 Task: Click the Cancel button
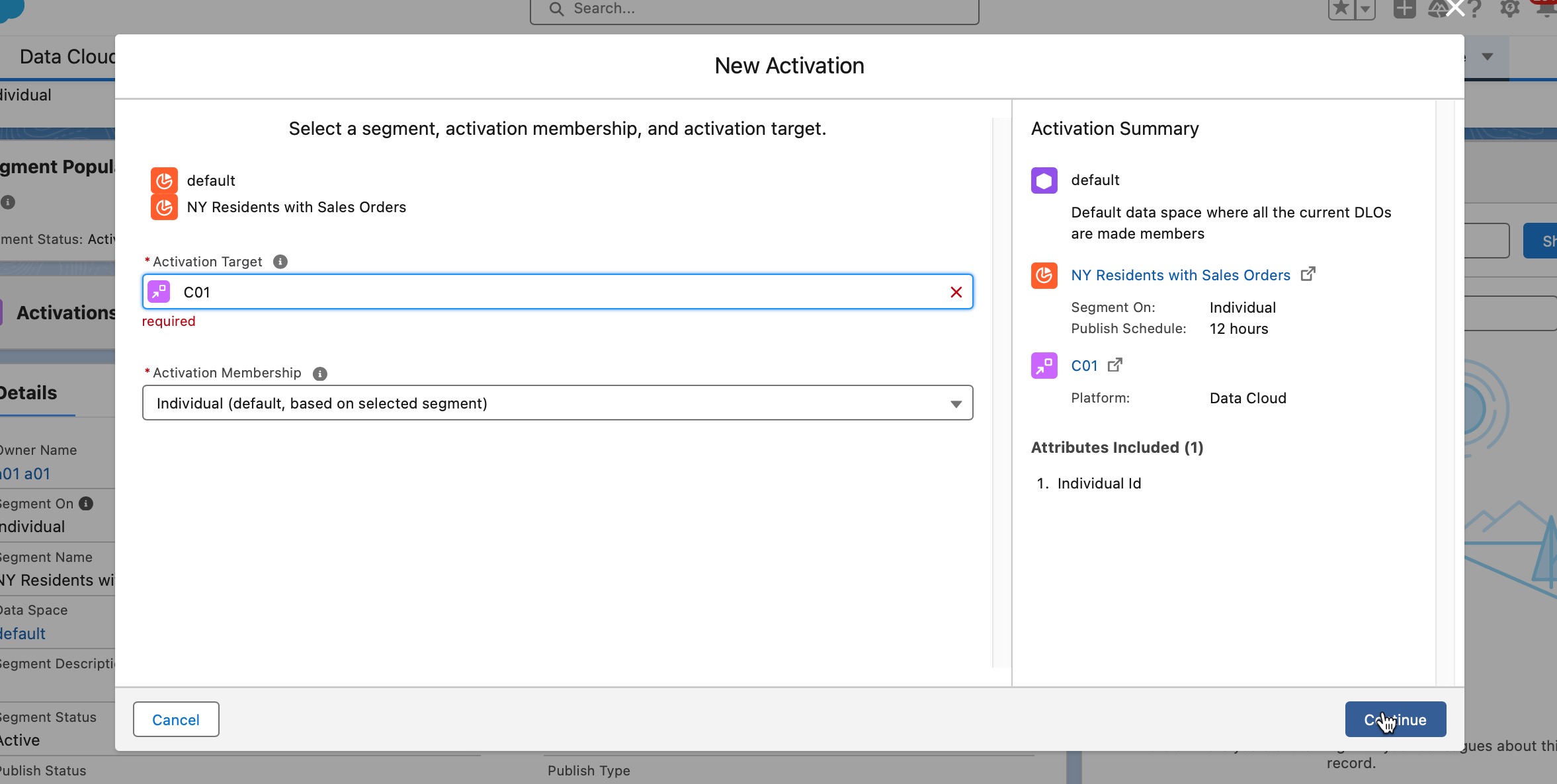[176, 719]
